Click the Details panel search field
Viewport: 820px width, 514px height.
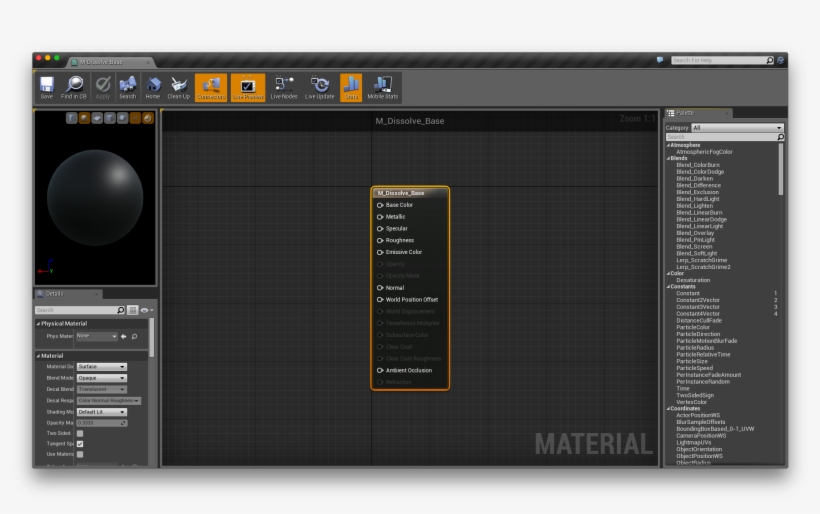[79, 310]
